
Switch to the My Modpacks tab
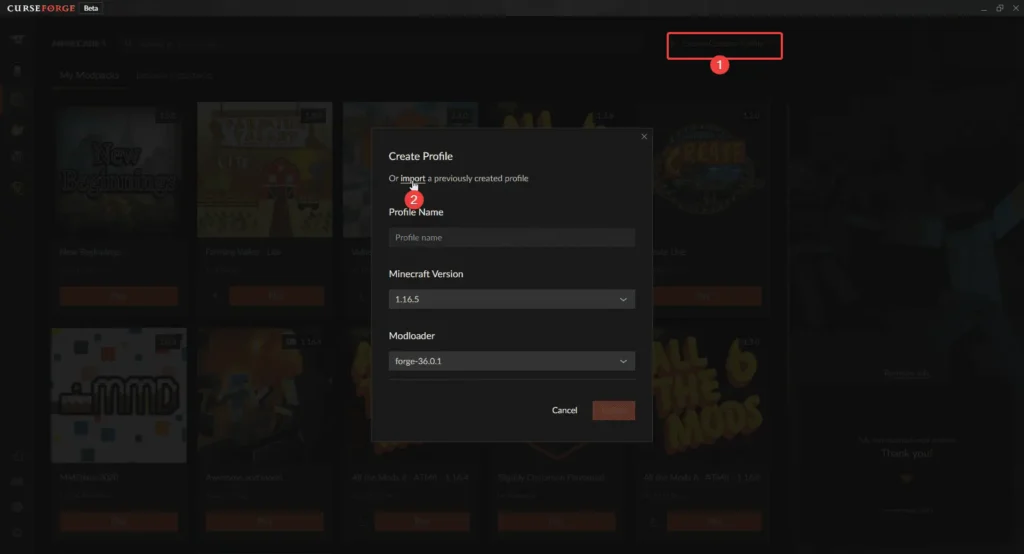(90, 76)
